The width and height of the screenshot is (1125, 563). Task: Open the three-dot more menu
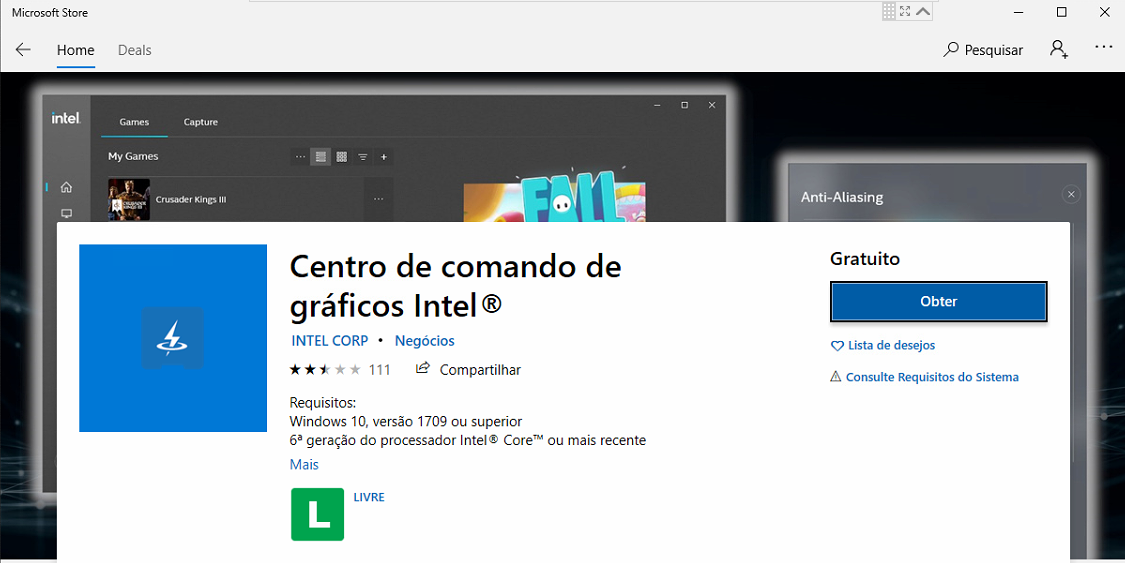point(1103,47)
